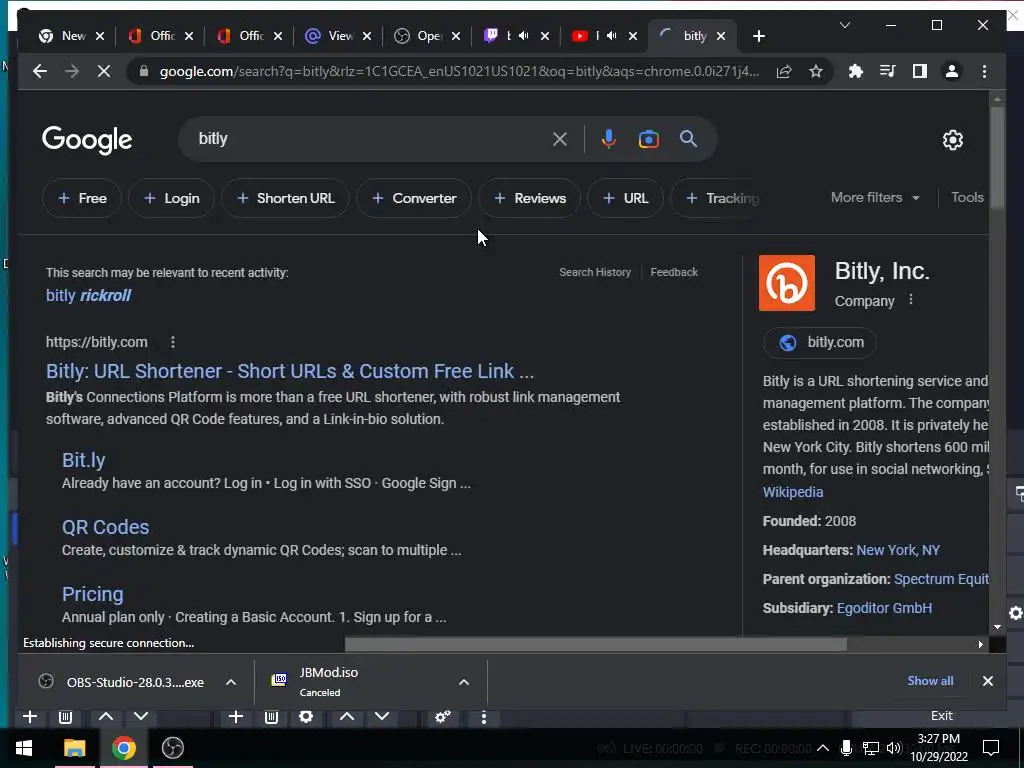Open File Explorer from the taskbar

(74, 748)
